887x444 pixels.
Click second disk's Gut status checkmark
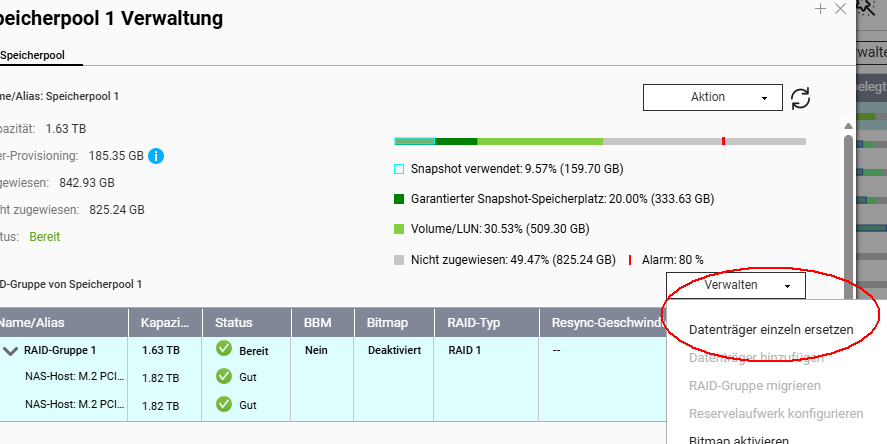tap(223, 405)
